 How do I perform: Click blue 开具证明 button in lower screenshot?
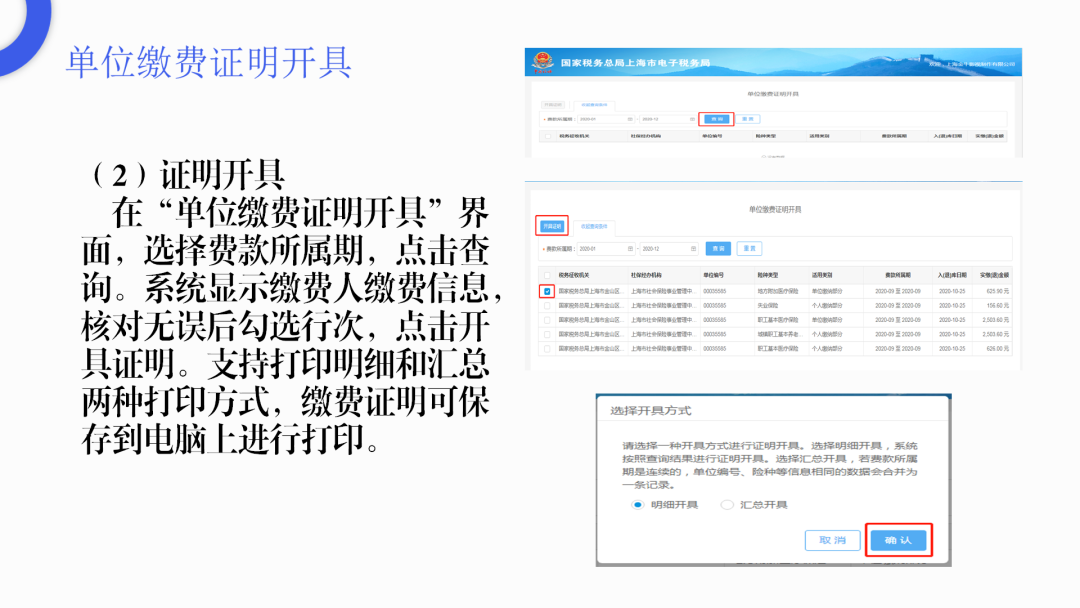click(x=552, y=226)
